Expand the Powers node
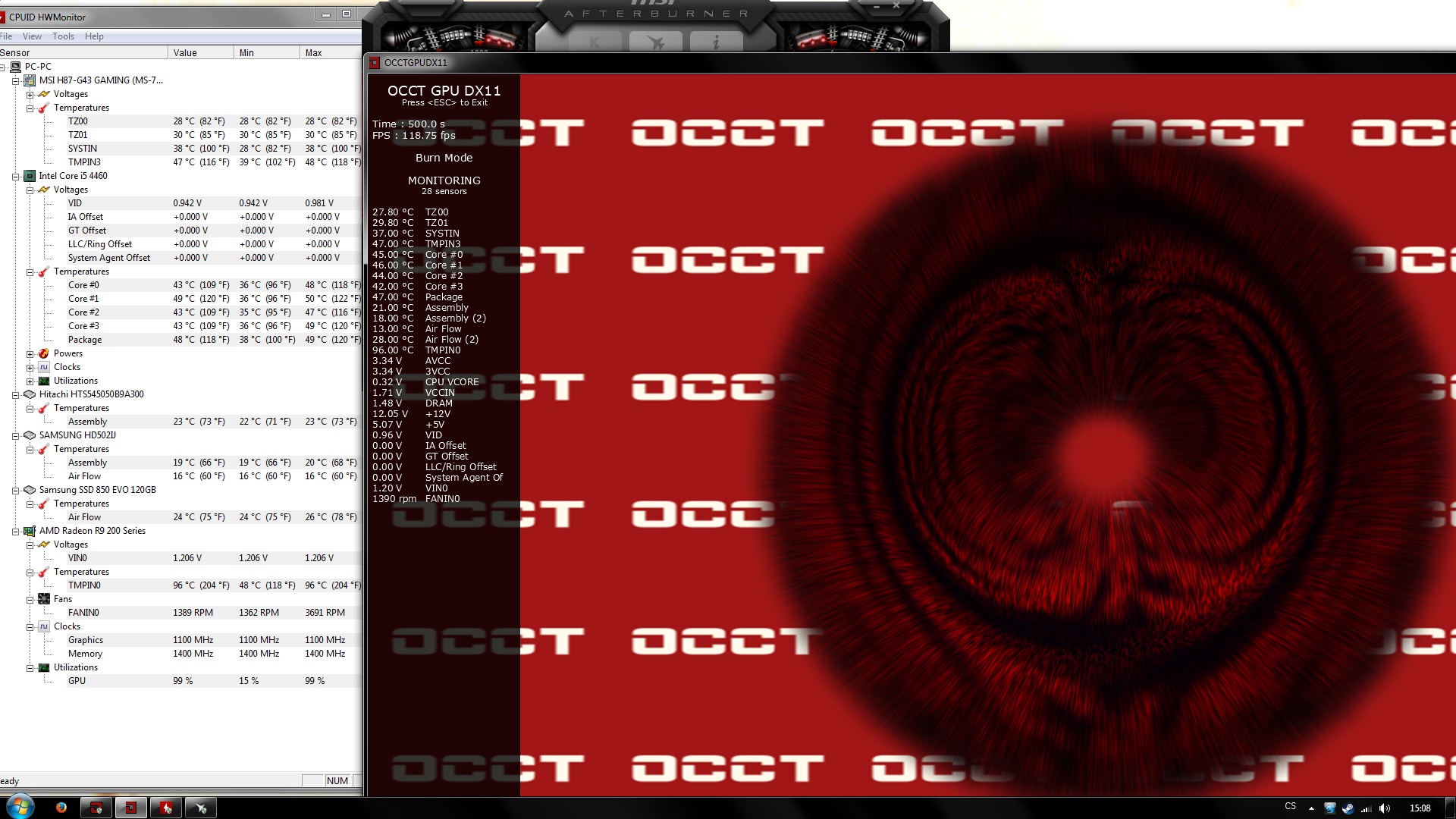Image resolution: width=1456 pixels, height=819 pixels. tap(30, 353)
